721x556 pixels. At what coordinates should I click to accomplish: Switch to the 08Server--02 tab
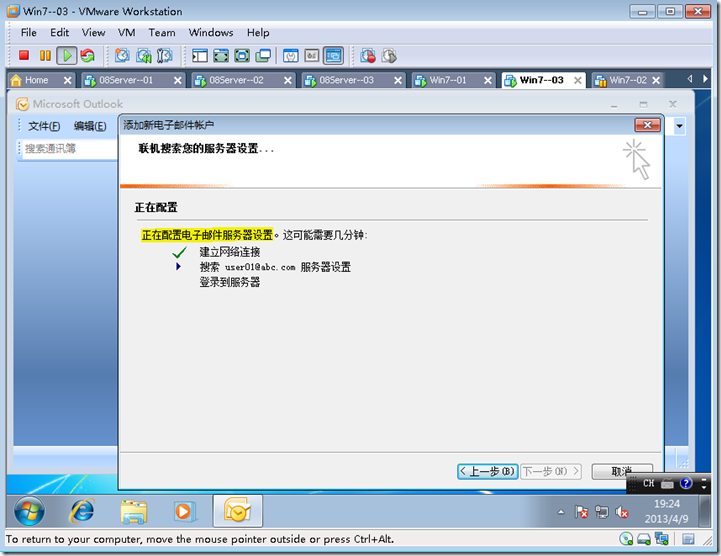pyautogui.click(x=236, y=80)
